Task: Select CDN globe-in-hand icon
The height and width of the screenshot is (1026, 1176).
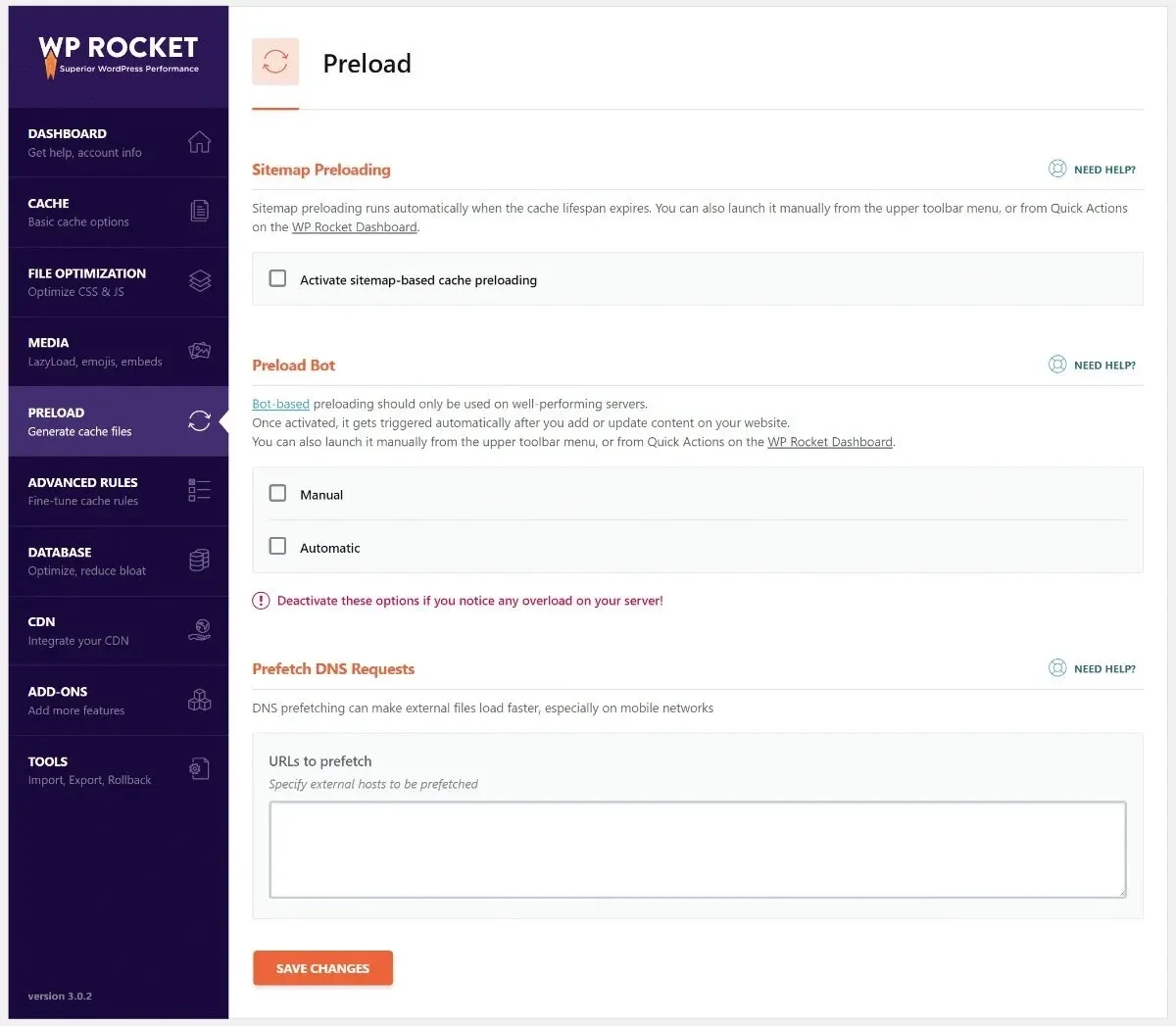Action: [199, 630]
